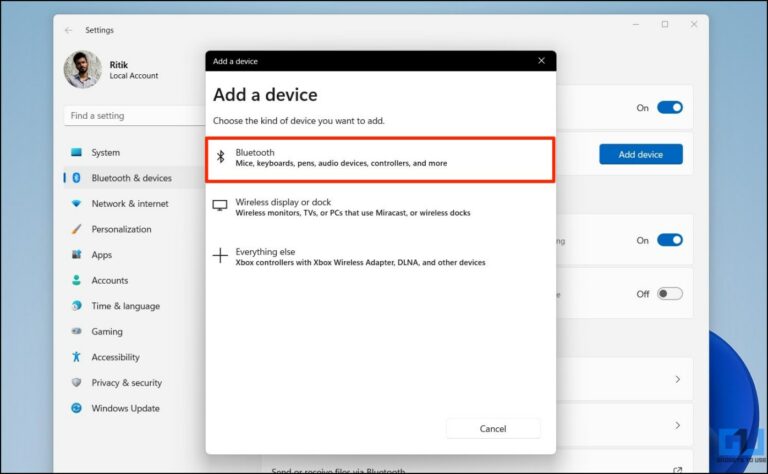The image size is (768, 474).
Task: Click the Apps icon in sidebar
Action: pos(76,255)
